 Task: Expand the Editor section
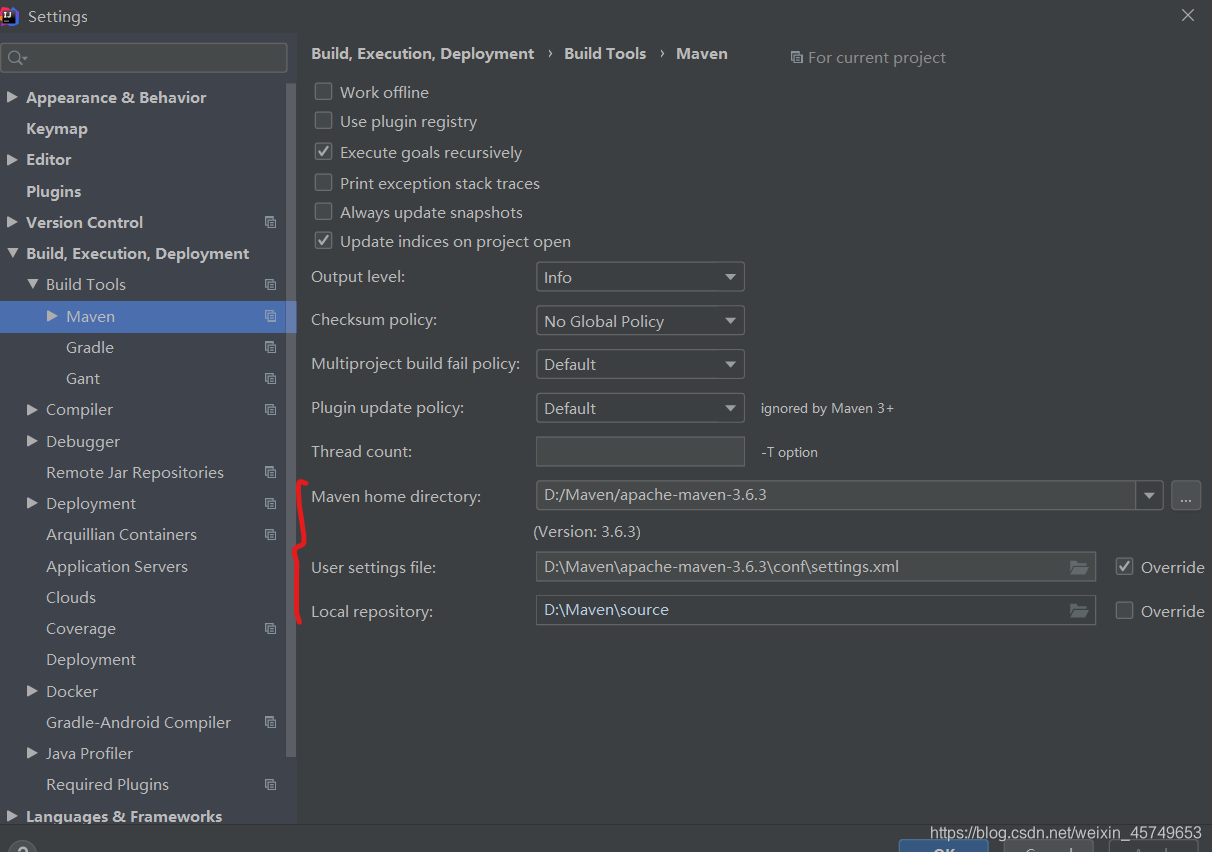click(12, 159)
